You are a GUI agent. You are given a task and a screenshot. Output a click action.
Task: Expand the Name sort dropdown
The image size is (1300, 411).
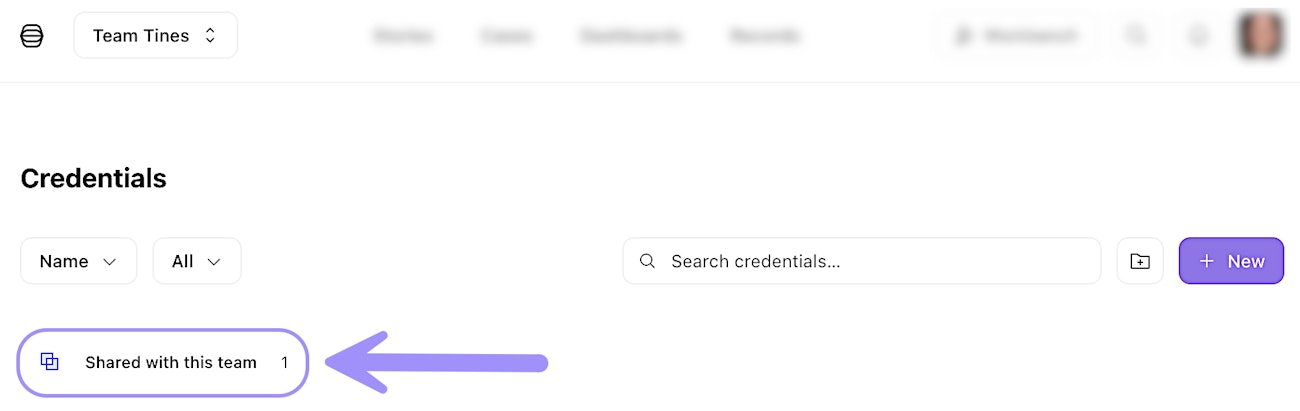tap(78, 261)
